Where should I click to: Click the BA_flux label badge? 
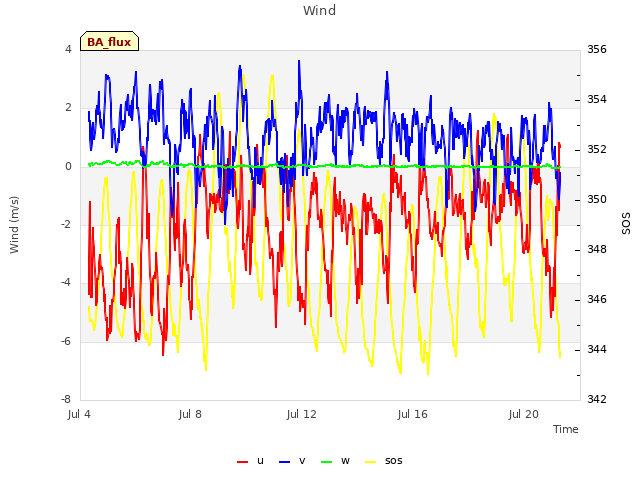(x=109, y=41)
